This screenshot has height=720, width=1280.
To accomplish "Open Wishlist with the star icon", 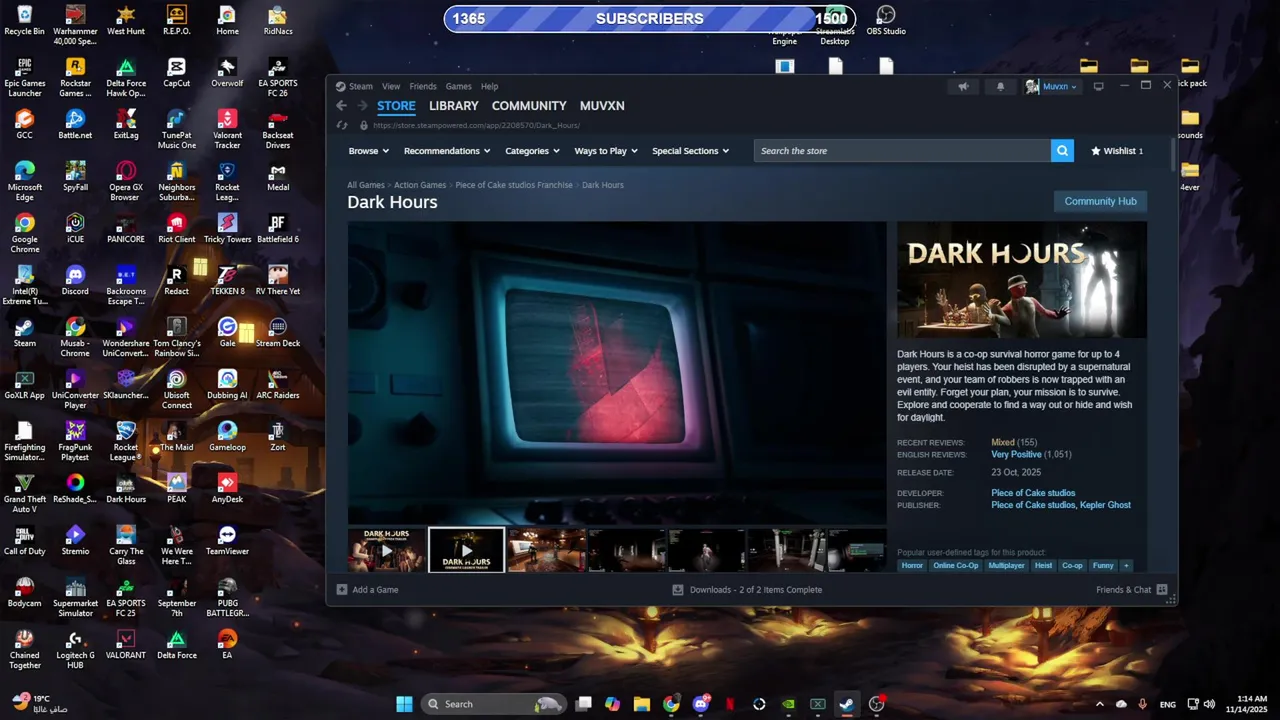I will pyautogui.click(x=1117, y=151).
